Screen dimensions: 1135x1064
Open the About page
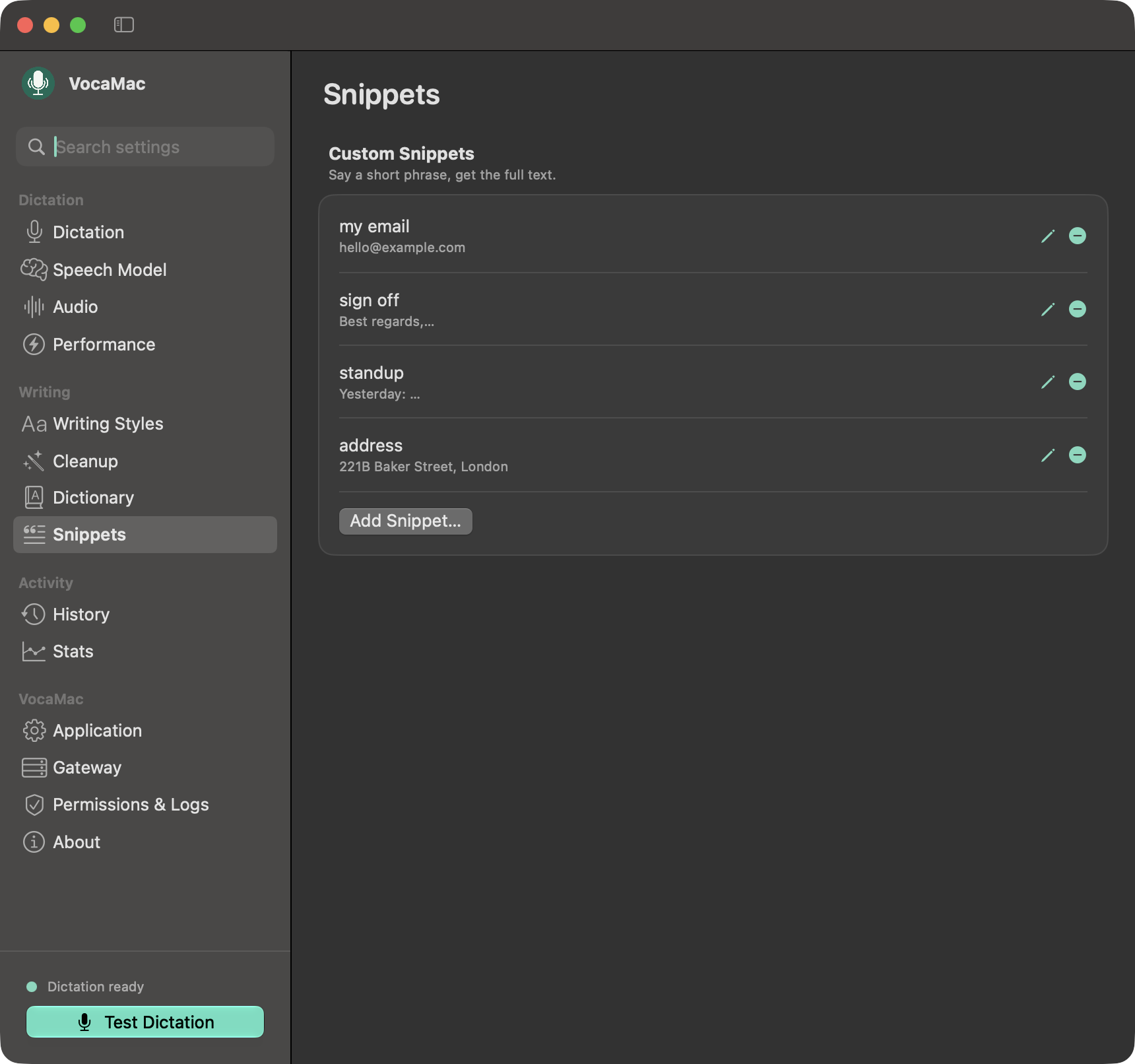tap(145, 842)
